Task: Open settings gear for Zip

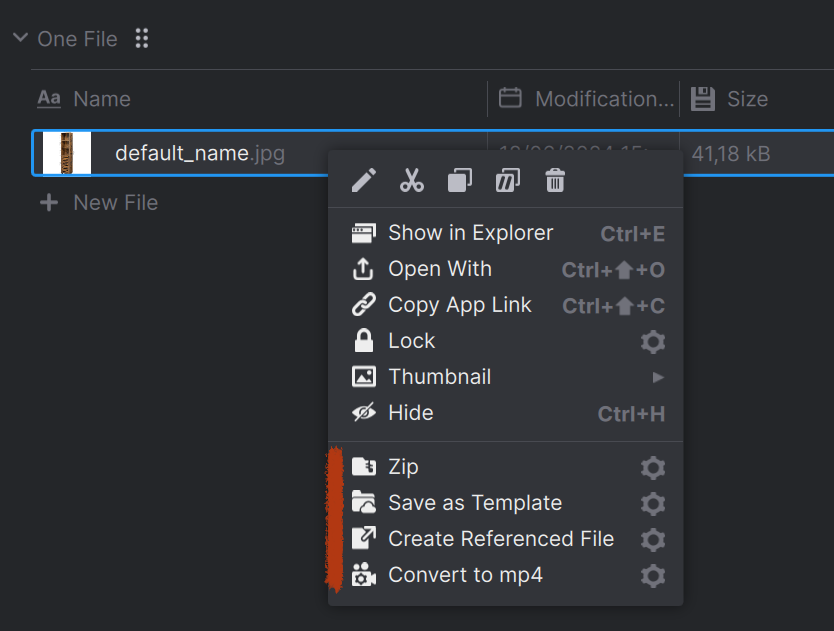Action: point(652,468)
